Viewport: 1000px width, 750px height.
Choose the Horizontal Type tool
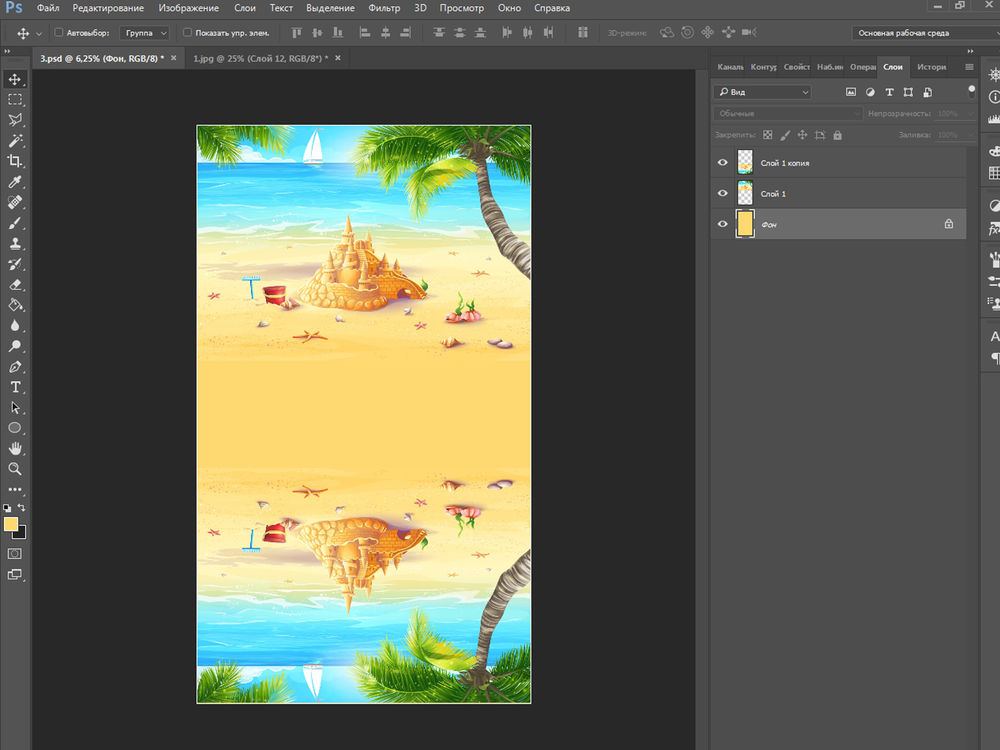[15, 387]
